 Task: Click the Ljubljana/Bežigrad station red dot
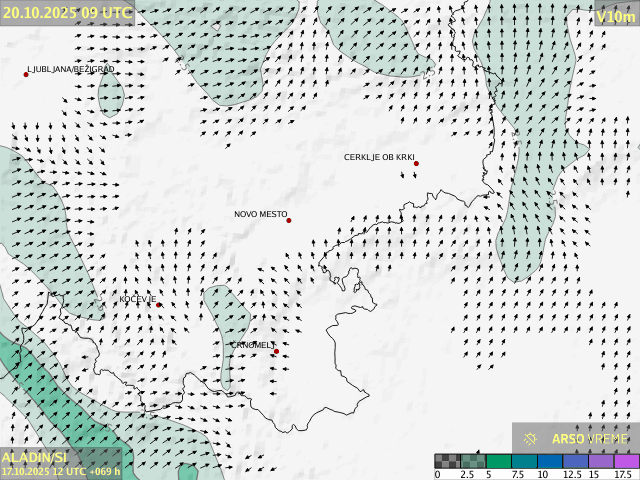pos(26,74)
